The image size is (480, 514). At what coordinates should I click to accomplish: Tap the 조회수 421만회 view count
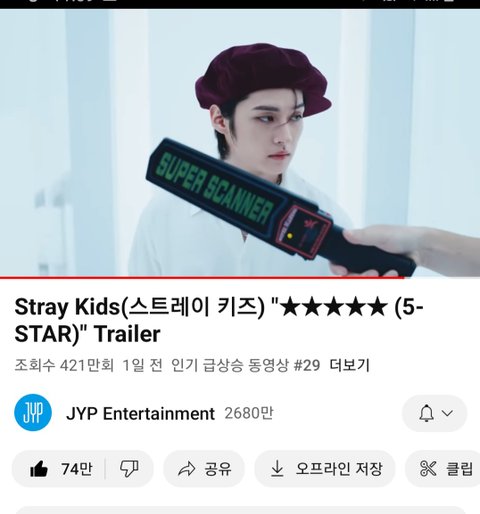tap(64, 365)
